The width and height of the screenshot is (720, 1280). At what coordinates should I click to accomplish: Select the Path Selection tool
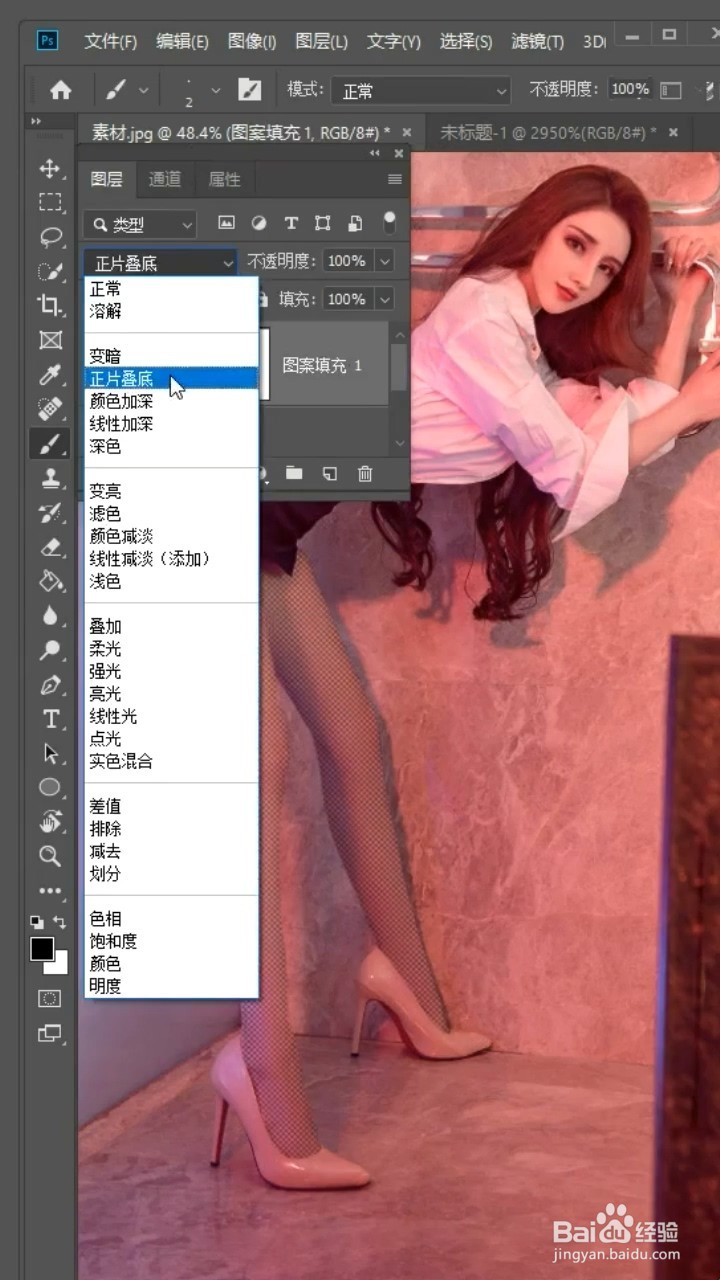click(50, 753)
